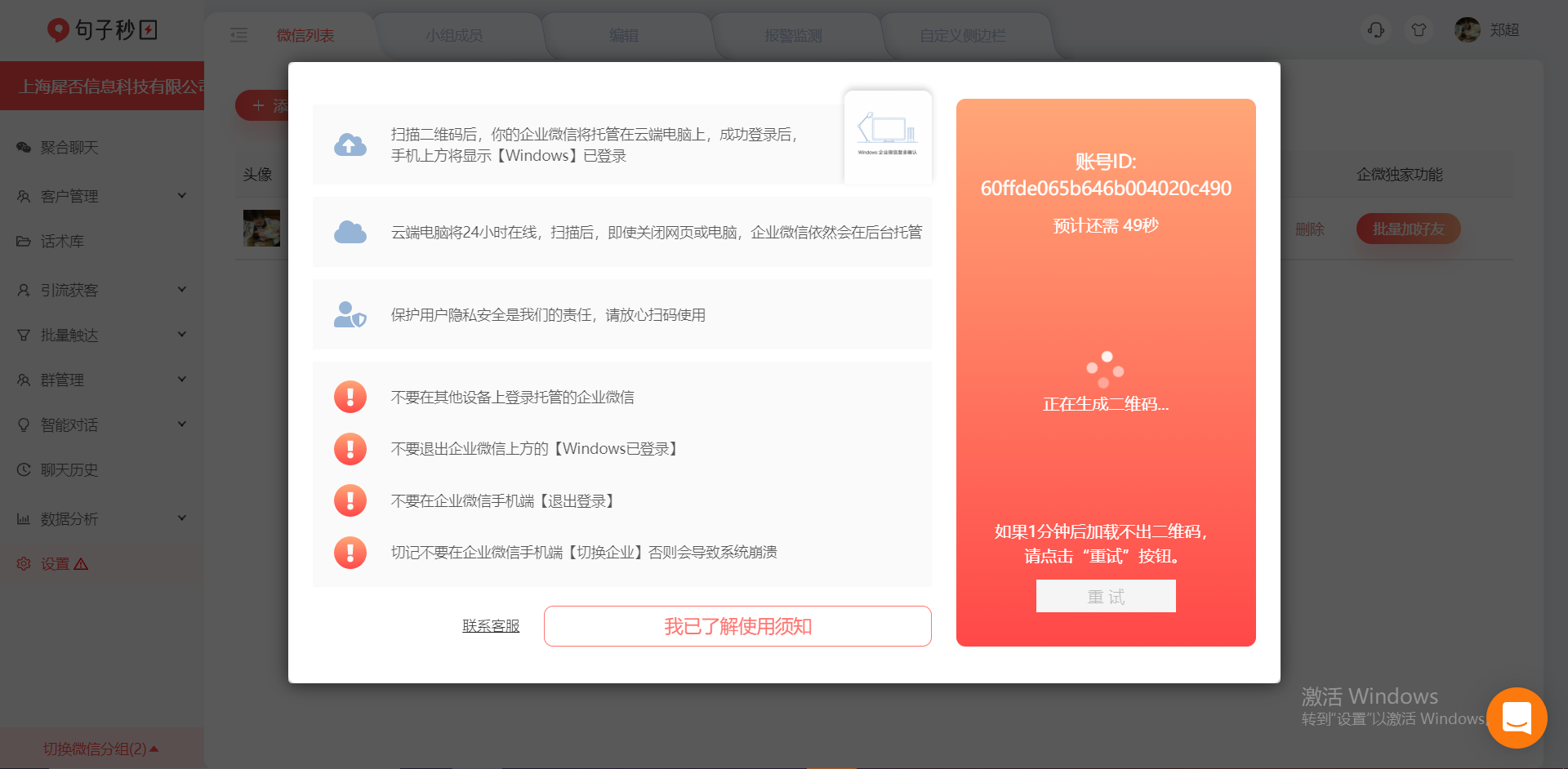The image size is (1568, 769).
Task: Open 设置 via its gear icon
Action: tap(24, 564)
